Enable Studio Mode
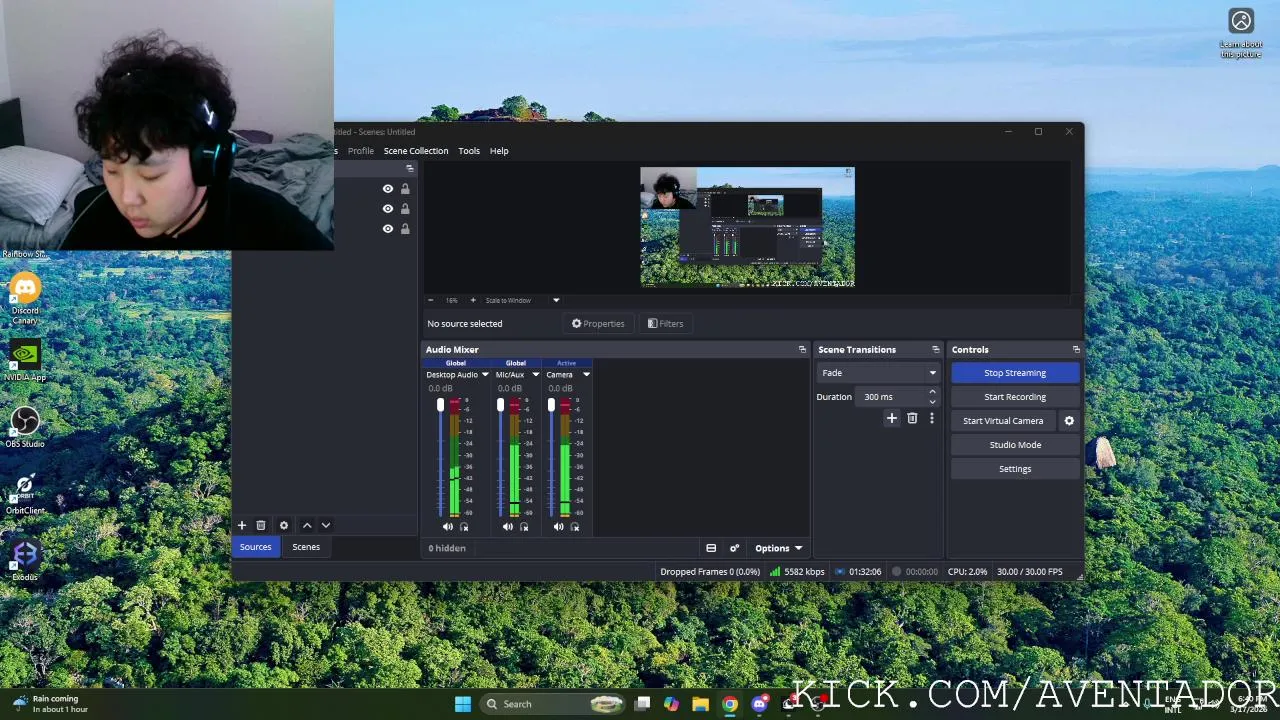1280x720 pixels. pos(1015,445)
